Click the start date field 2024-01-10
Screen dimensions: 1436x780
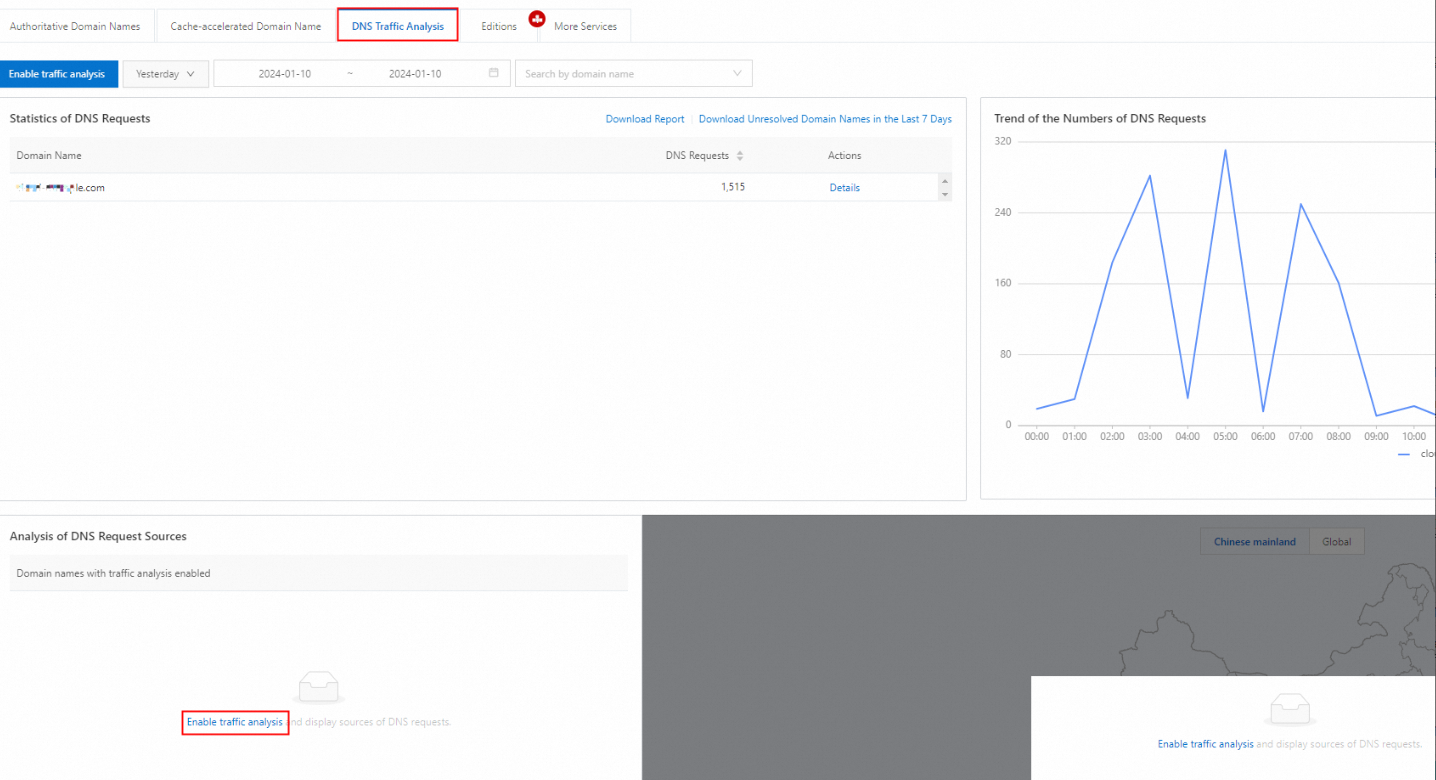(285, 74)
